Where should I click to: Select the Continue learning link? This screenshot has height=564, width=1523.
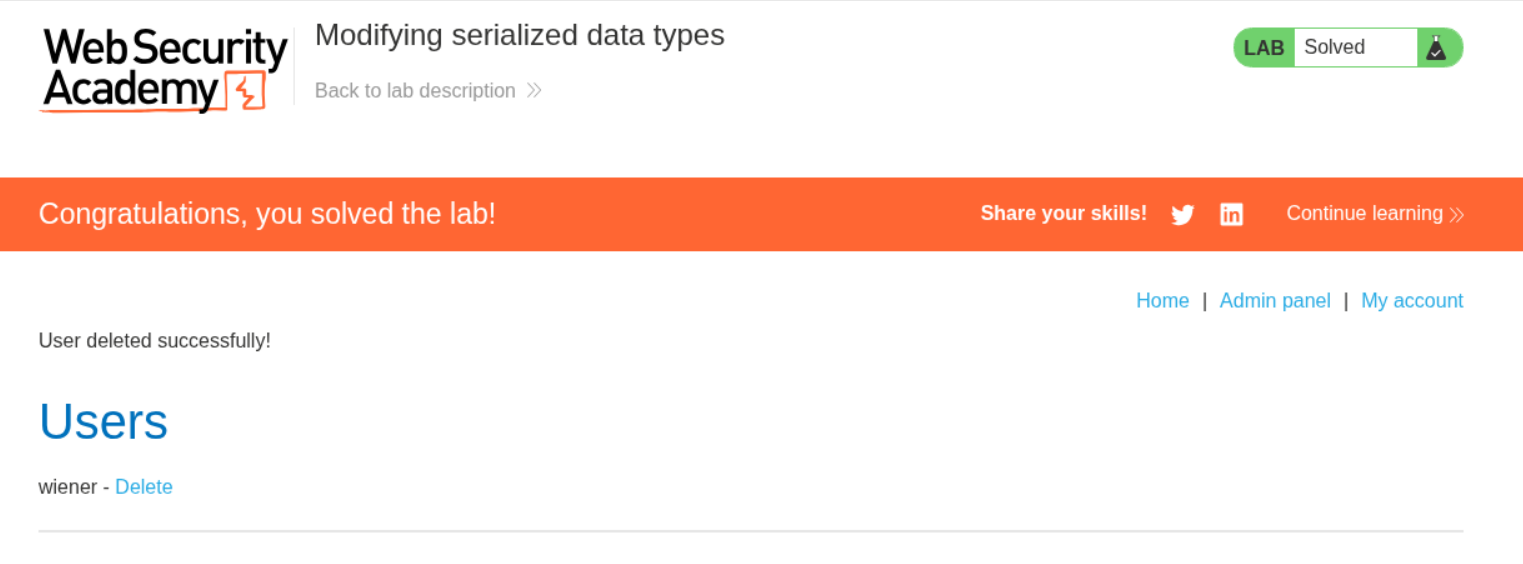1364,213
